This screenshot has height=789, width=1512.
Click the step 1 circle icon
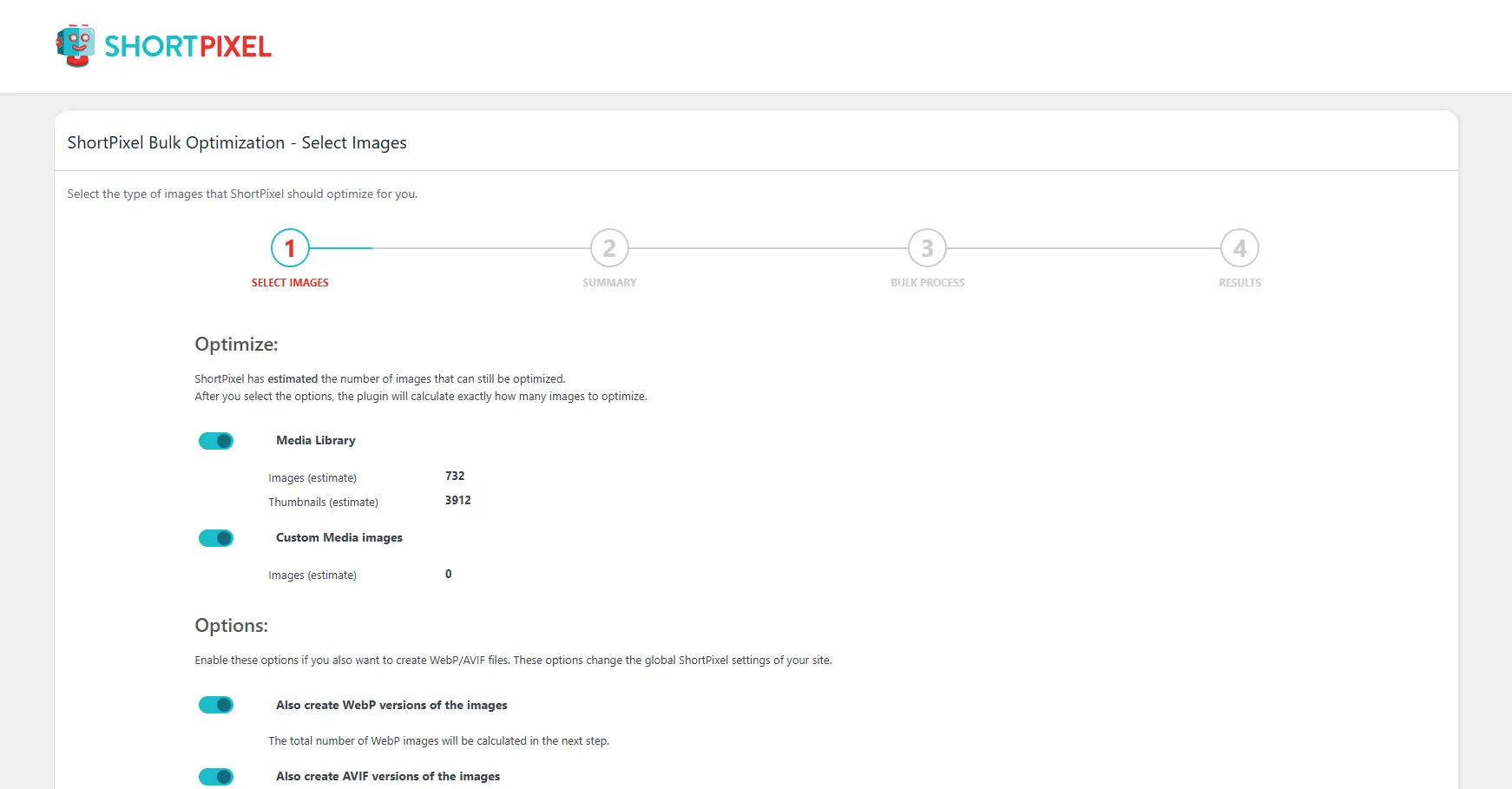tap(289, 248)
